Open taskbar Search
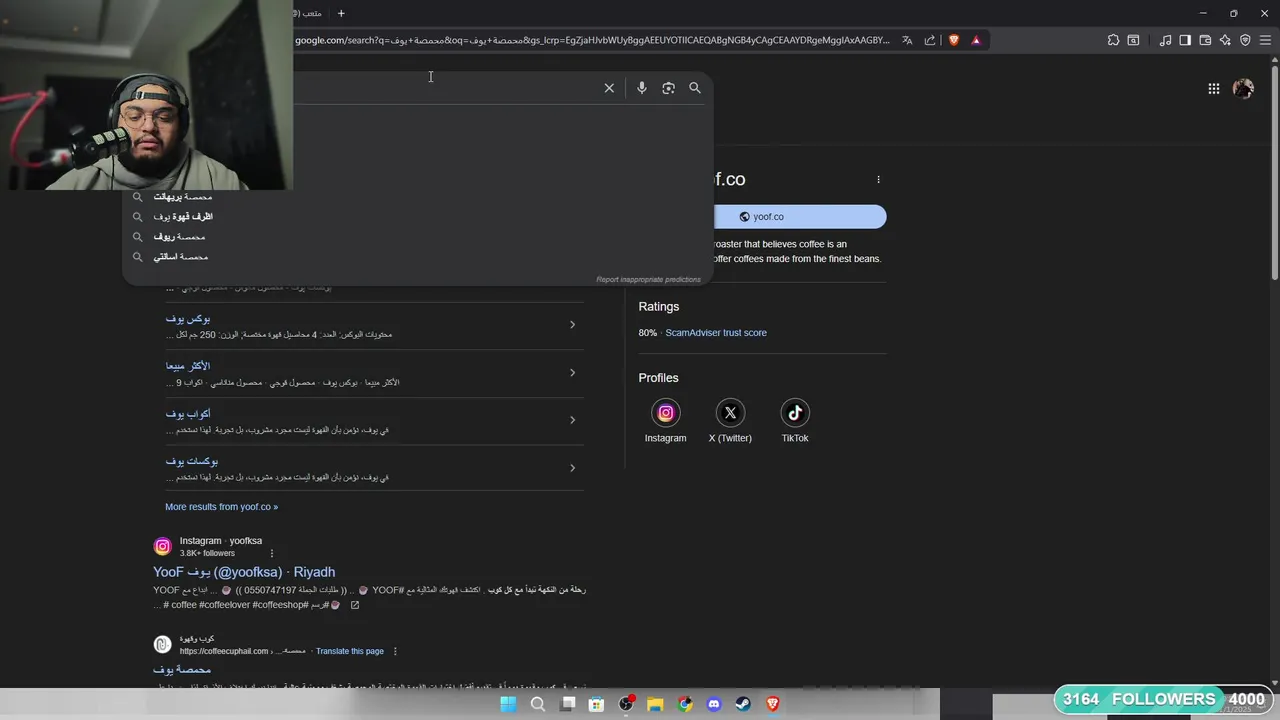1280x720 pixels. tap(538, 704)
